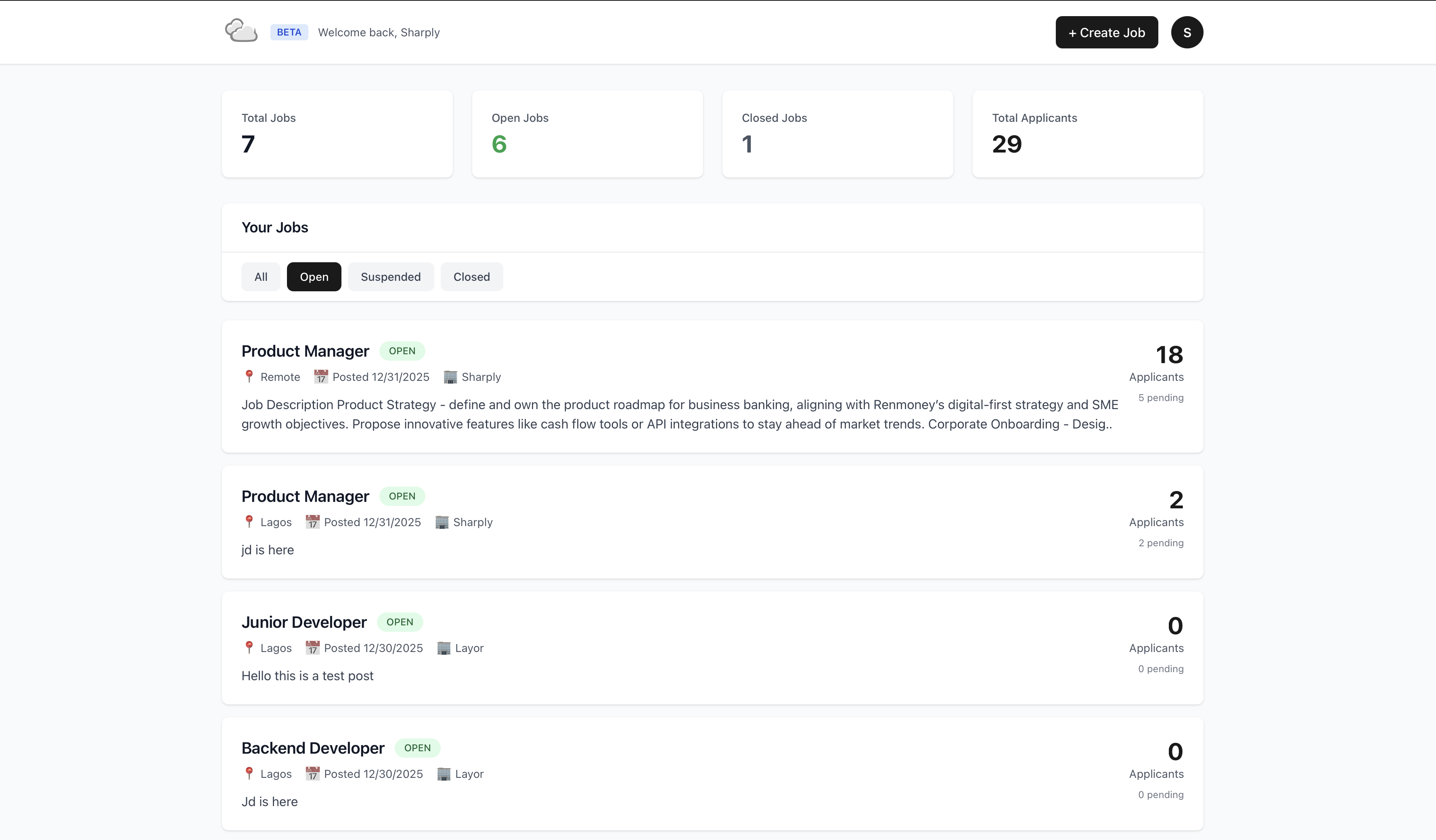Select the Suspended jobs filter

[x=390, y=276]
